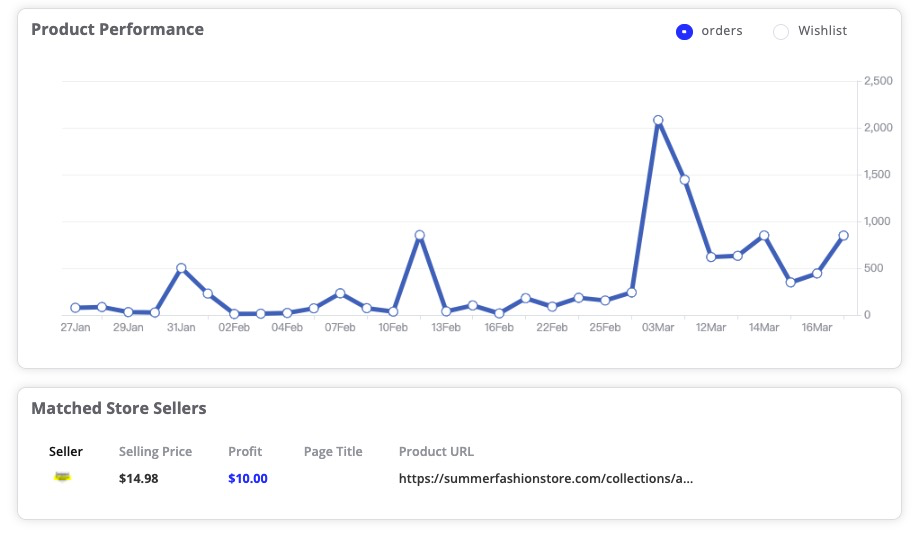Click the 27Jan data point
The image size is (914, 537).
(75, 308)
